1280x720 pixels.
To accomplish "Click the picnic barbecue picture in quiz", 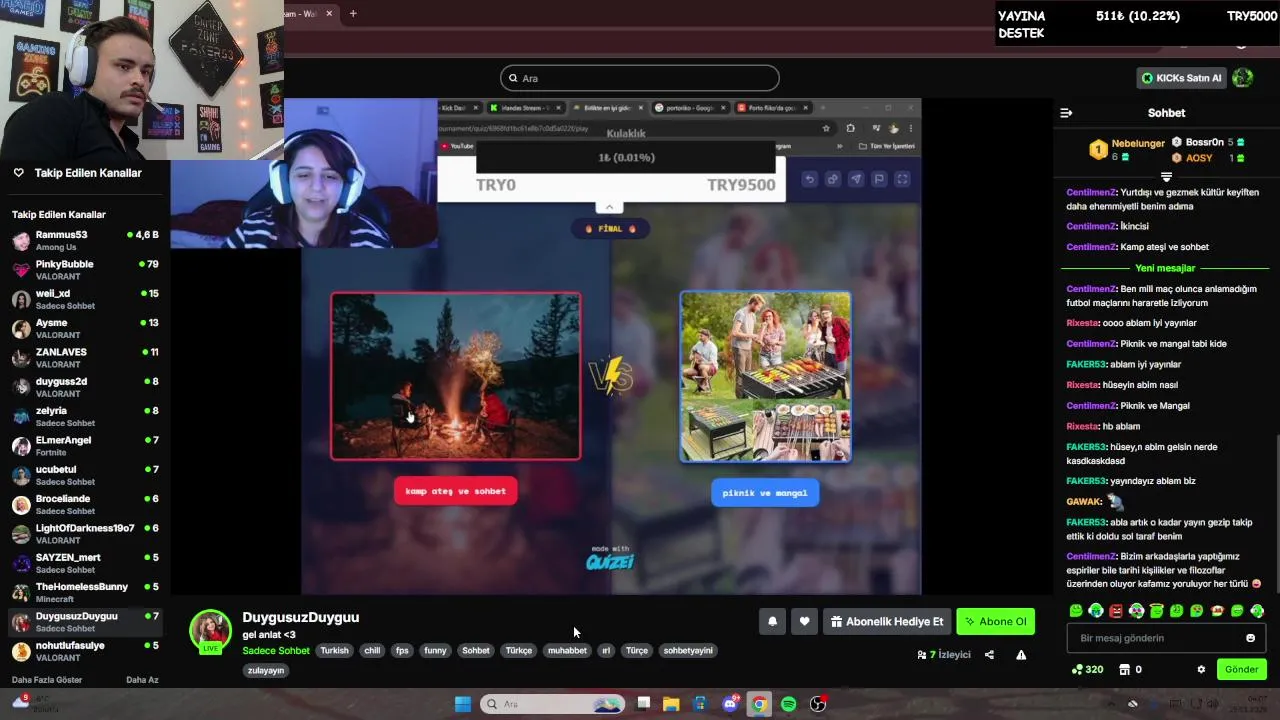I will [765, 376].
